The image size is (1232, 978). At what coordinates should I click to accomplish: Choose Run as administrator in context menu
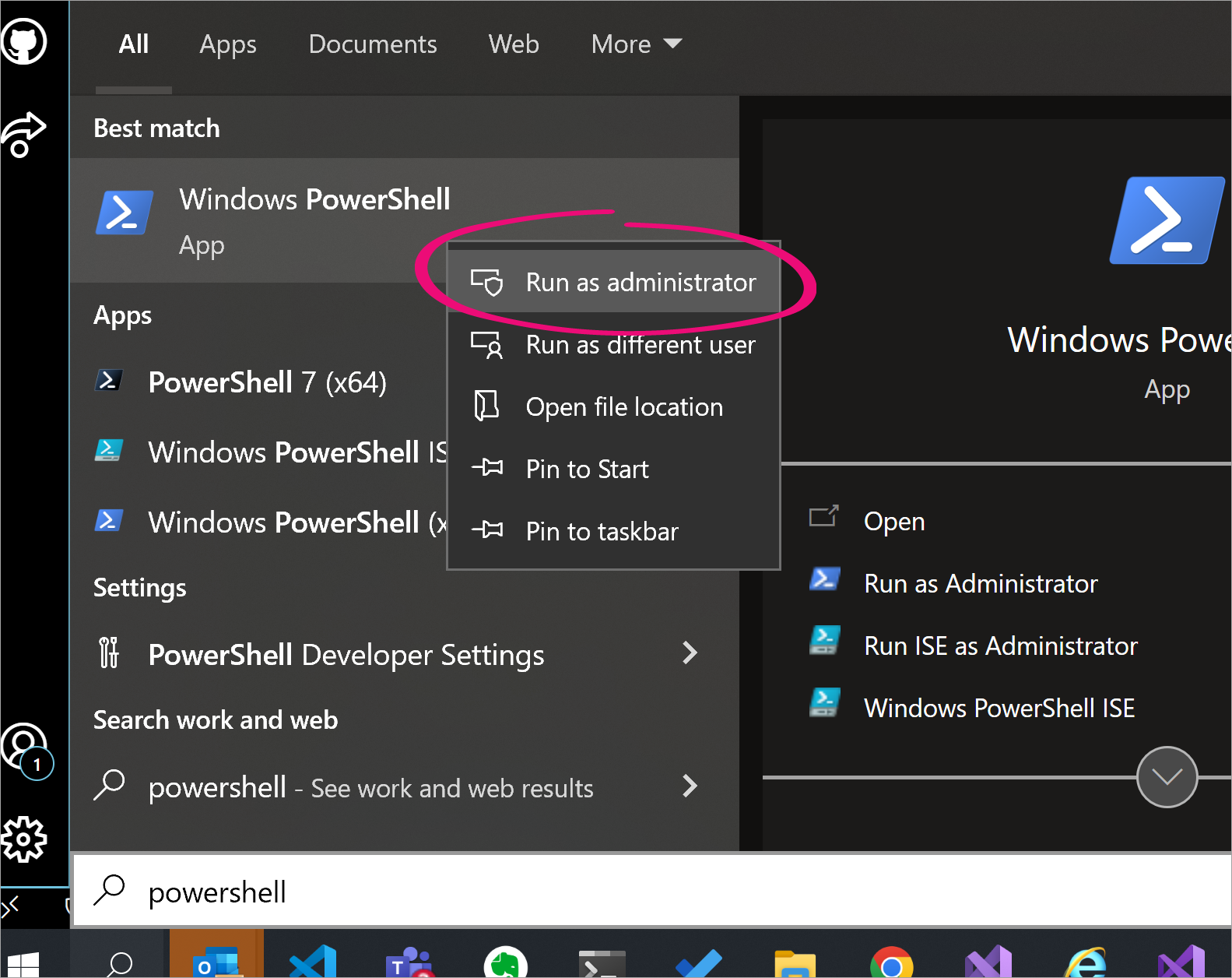click(x=640, y=282)
